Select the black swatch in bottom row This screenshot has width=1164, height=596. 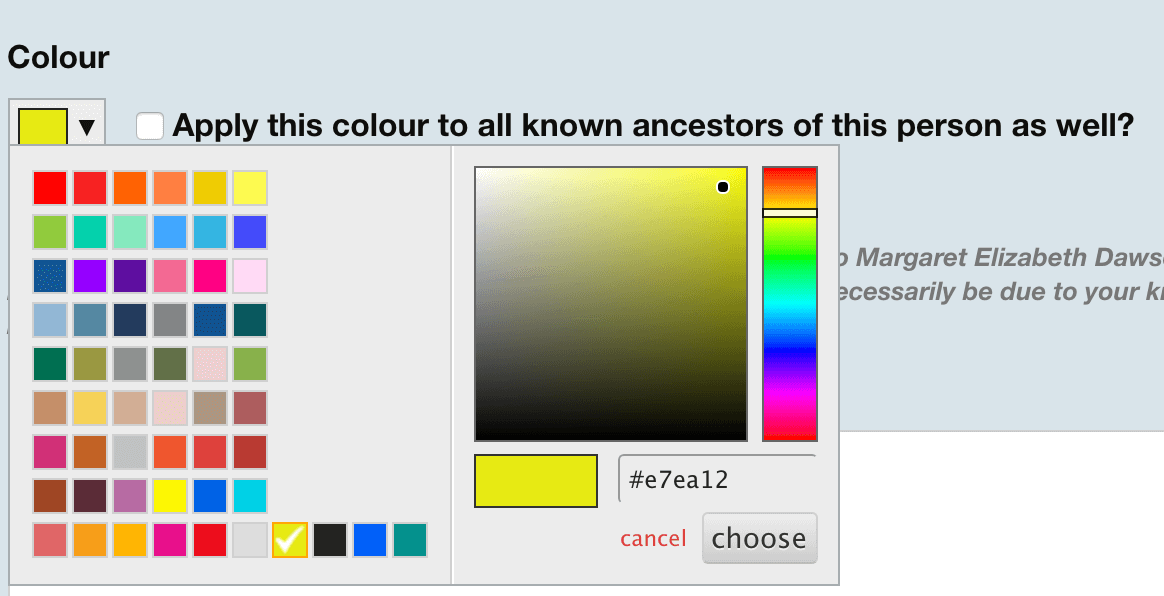pyautogui.click(x=331, y=539)
